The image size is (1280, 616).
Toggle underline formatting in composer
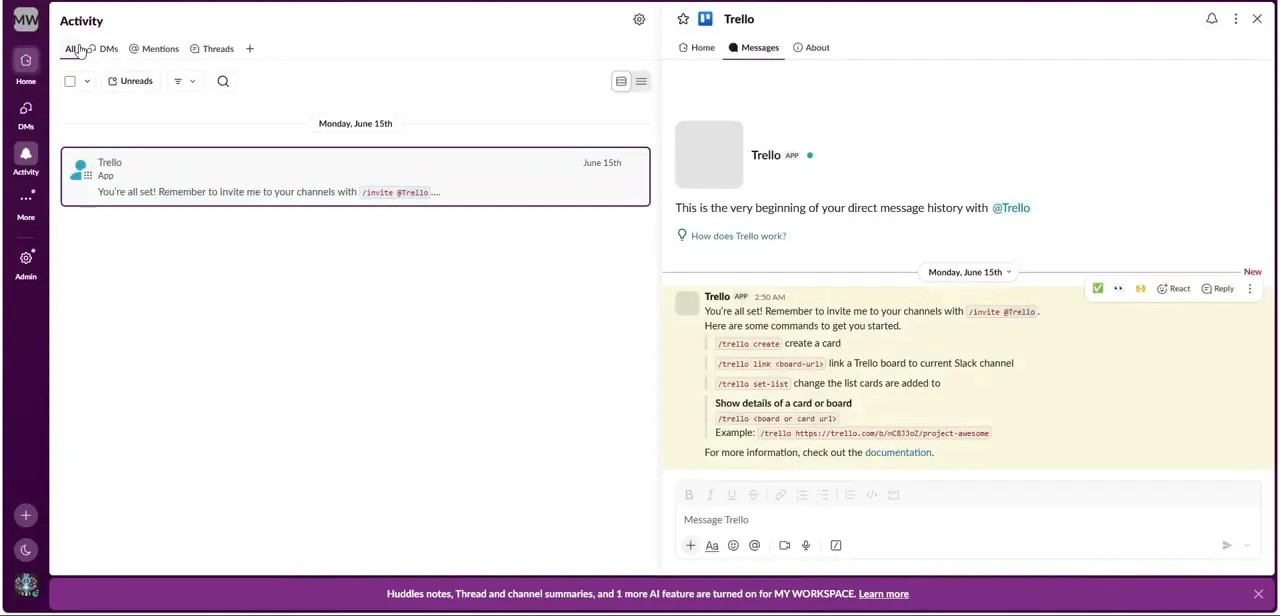(x=732, y=495)
